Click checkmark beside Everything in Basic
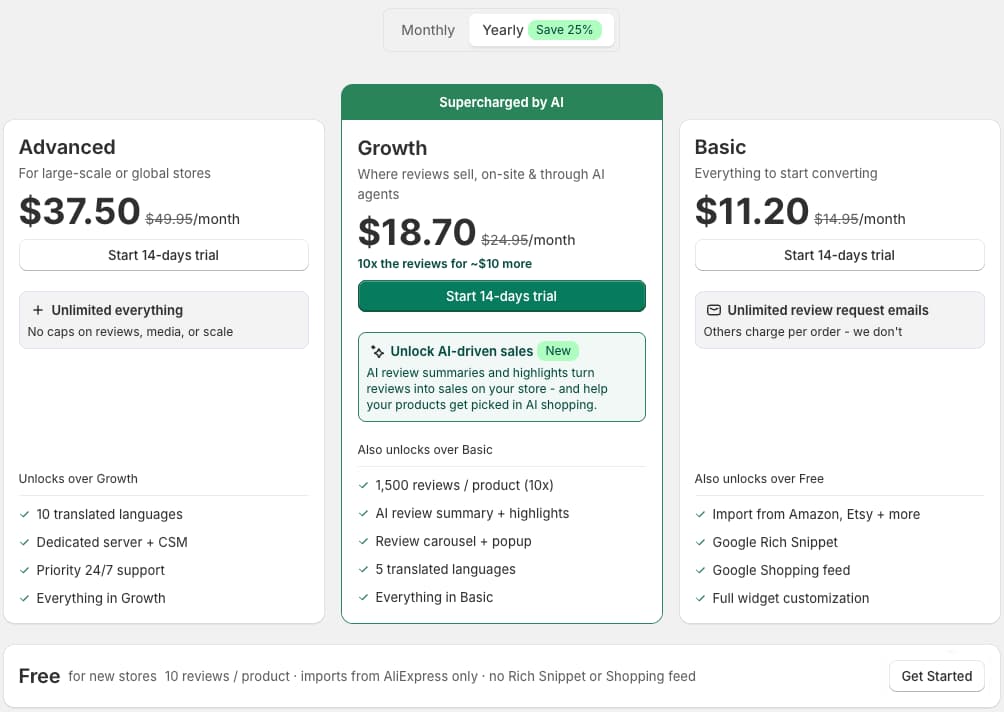This screenshot has height=712, width=1004. point(363,597)
